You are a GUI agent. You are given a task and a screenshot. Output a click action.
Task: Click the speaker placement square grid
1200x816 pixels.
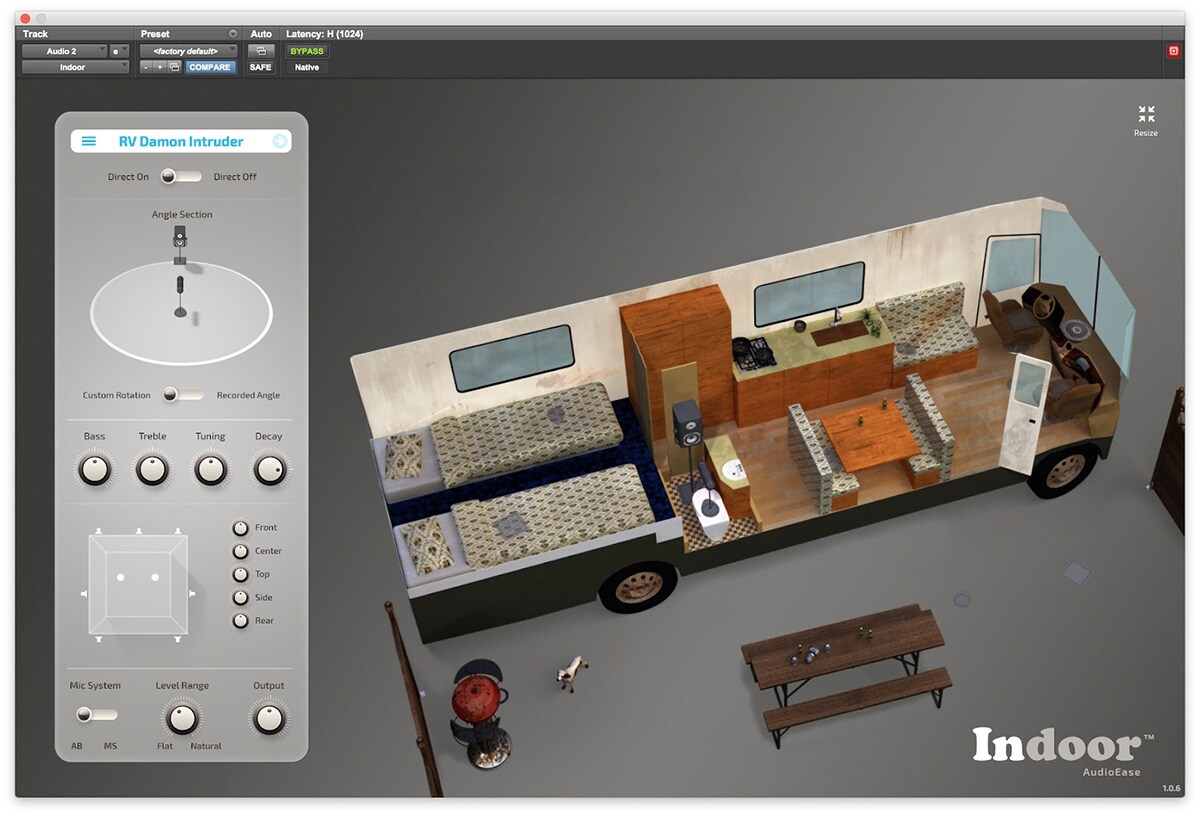coord(138,585)
